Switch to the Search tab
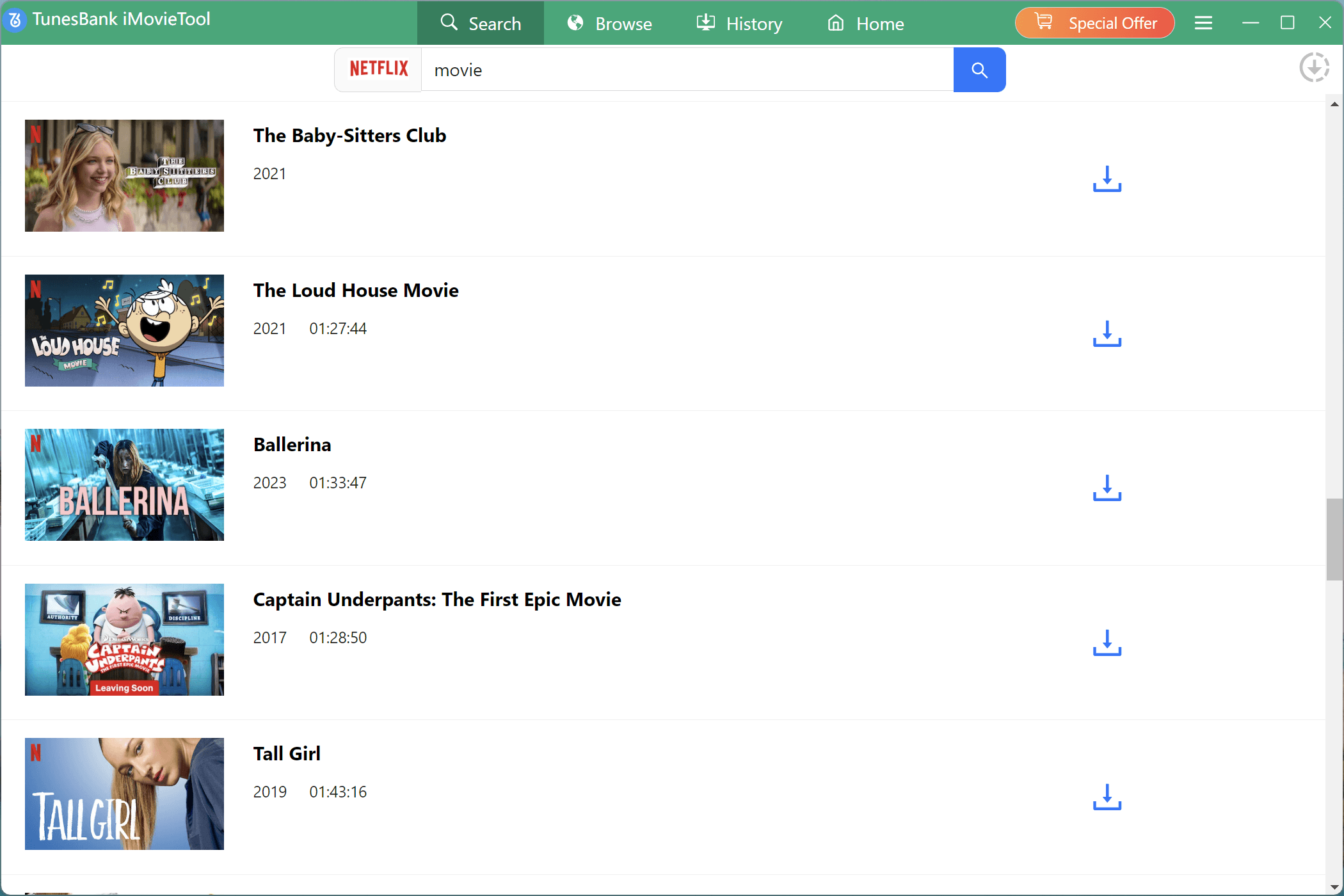The height and width of the screenshot is (896, 1344). [x=481, y=23]
